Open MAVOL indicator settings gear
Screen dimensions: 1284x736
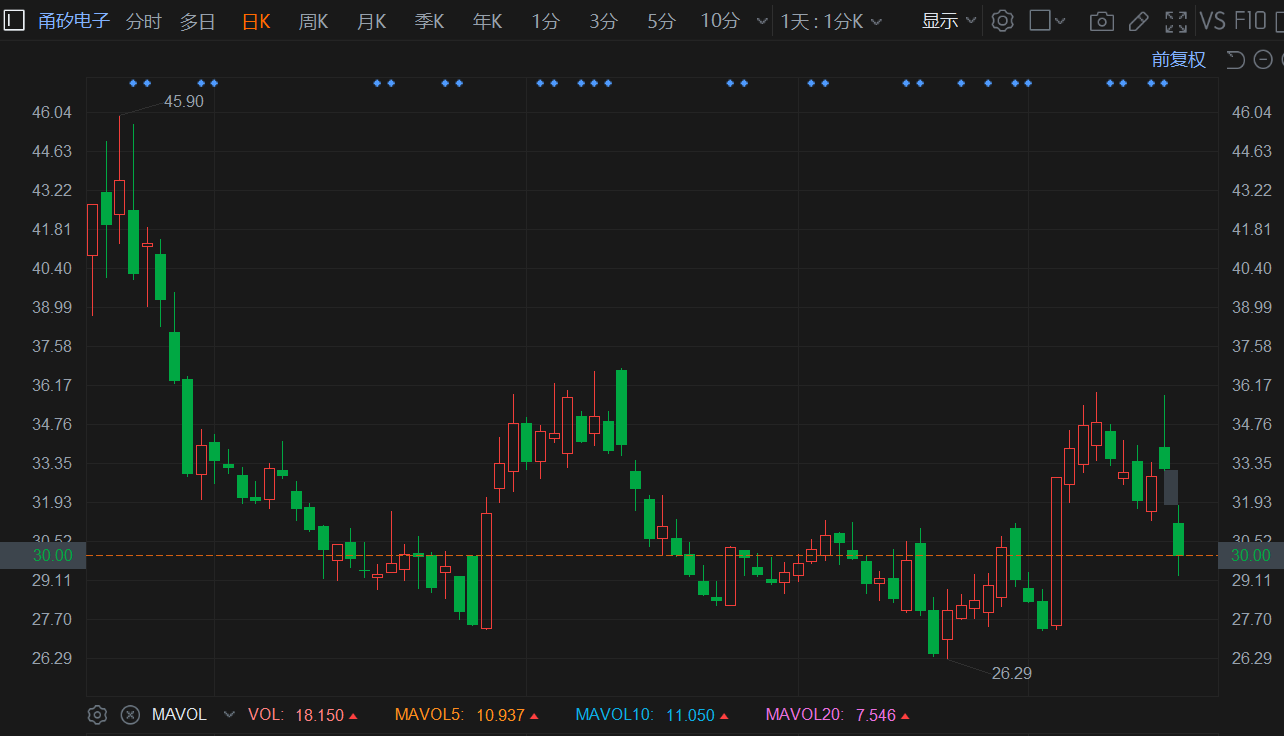point(97,715)
